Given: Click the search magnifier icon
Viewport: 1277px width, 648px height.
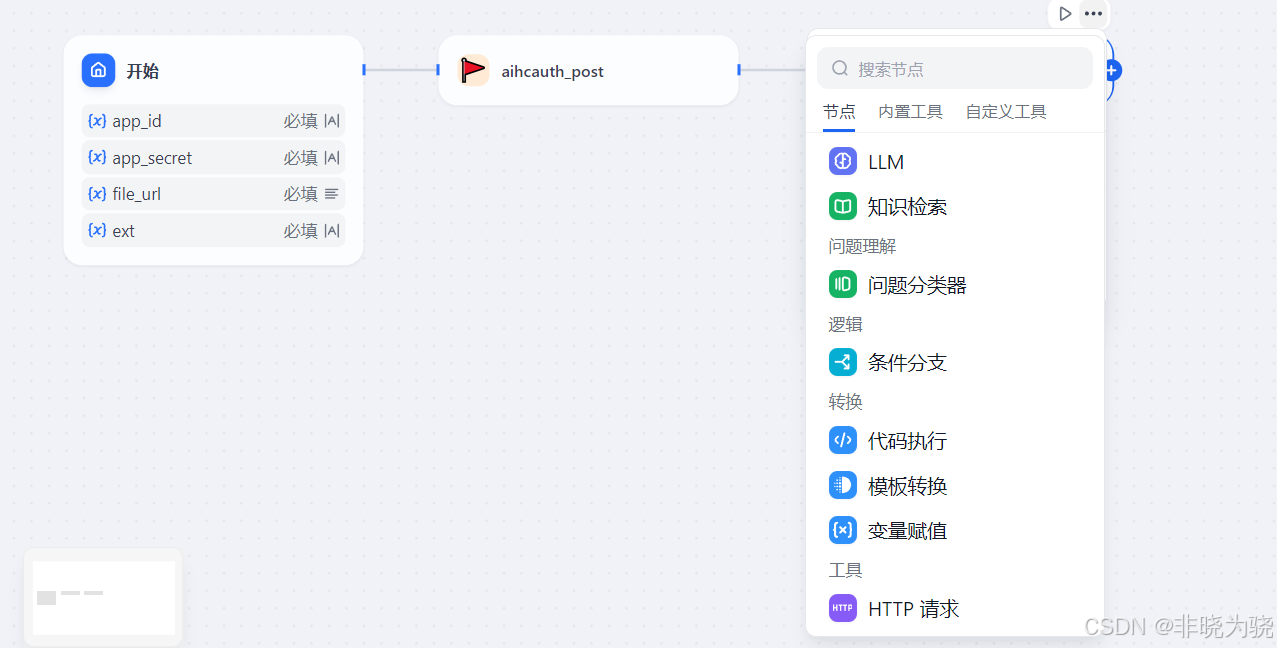Looking at the screenshot, I should pyautogui.click(x=840, y=68).
